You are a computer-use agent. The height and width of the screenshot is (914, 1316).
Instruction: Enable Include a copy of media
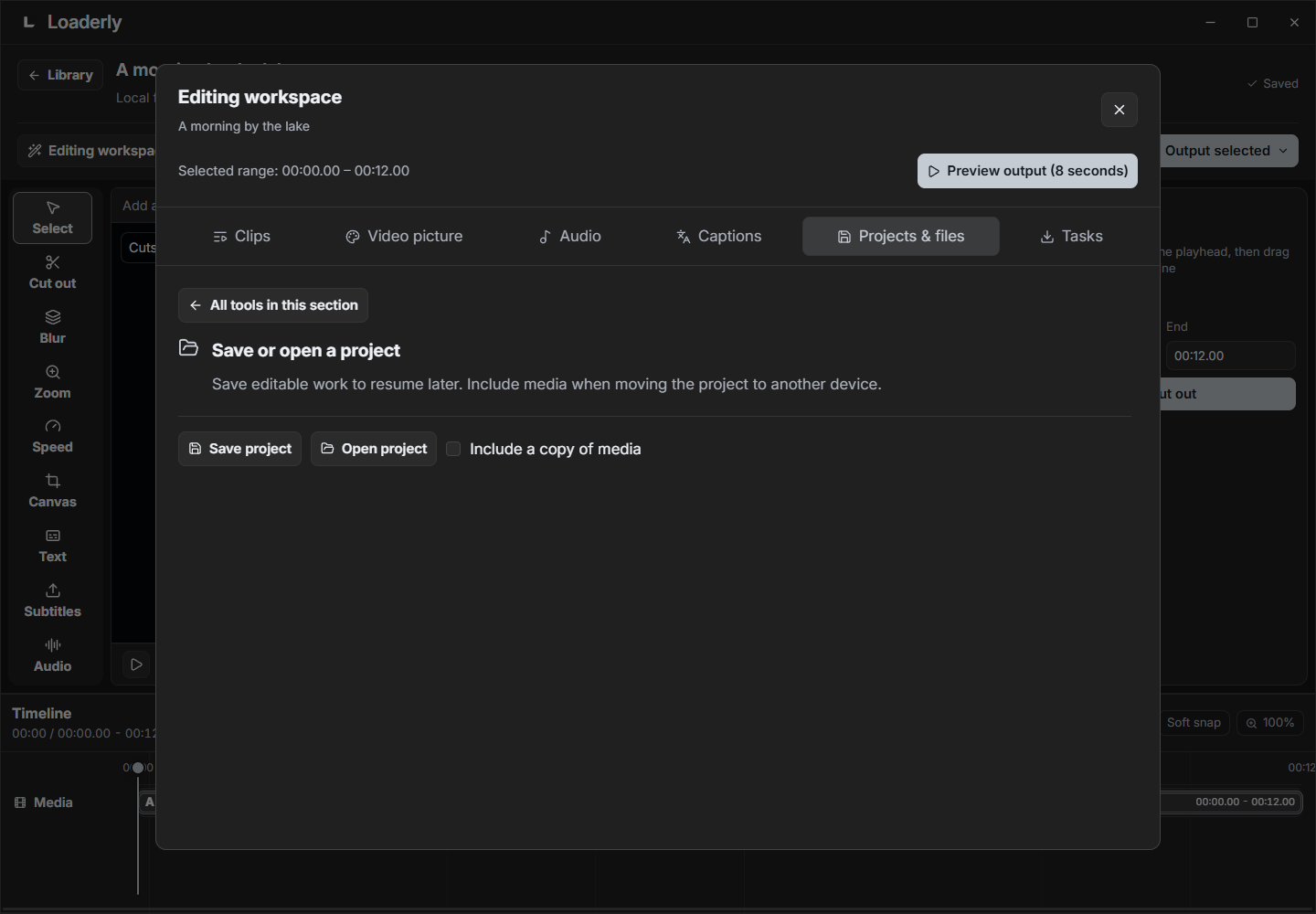(453, 449)
